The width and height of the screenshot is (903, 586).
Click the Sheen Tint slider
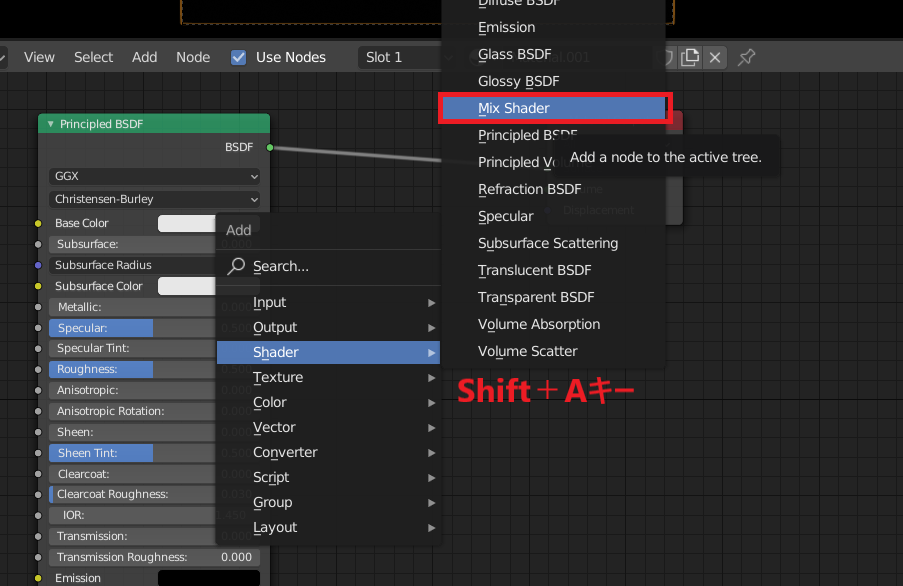pyautogui.click(x=132, y=453)
